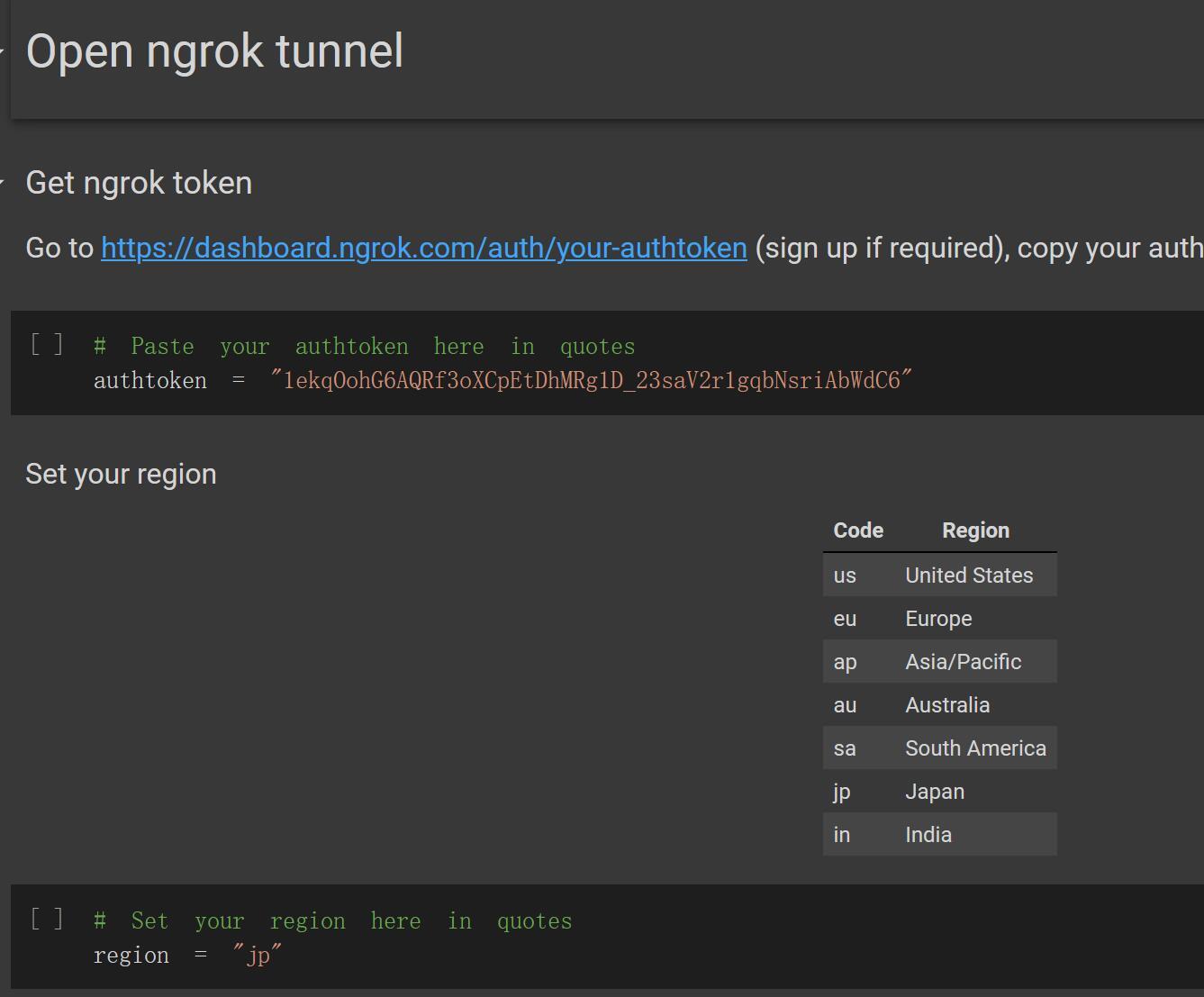Click the authtoken string value
The height and width of the screenshot is (997, 1204).
[x=592, y=380]
